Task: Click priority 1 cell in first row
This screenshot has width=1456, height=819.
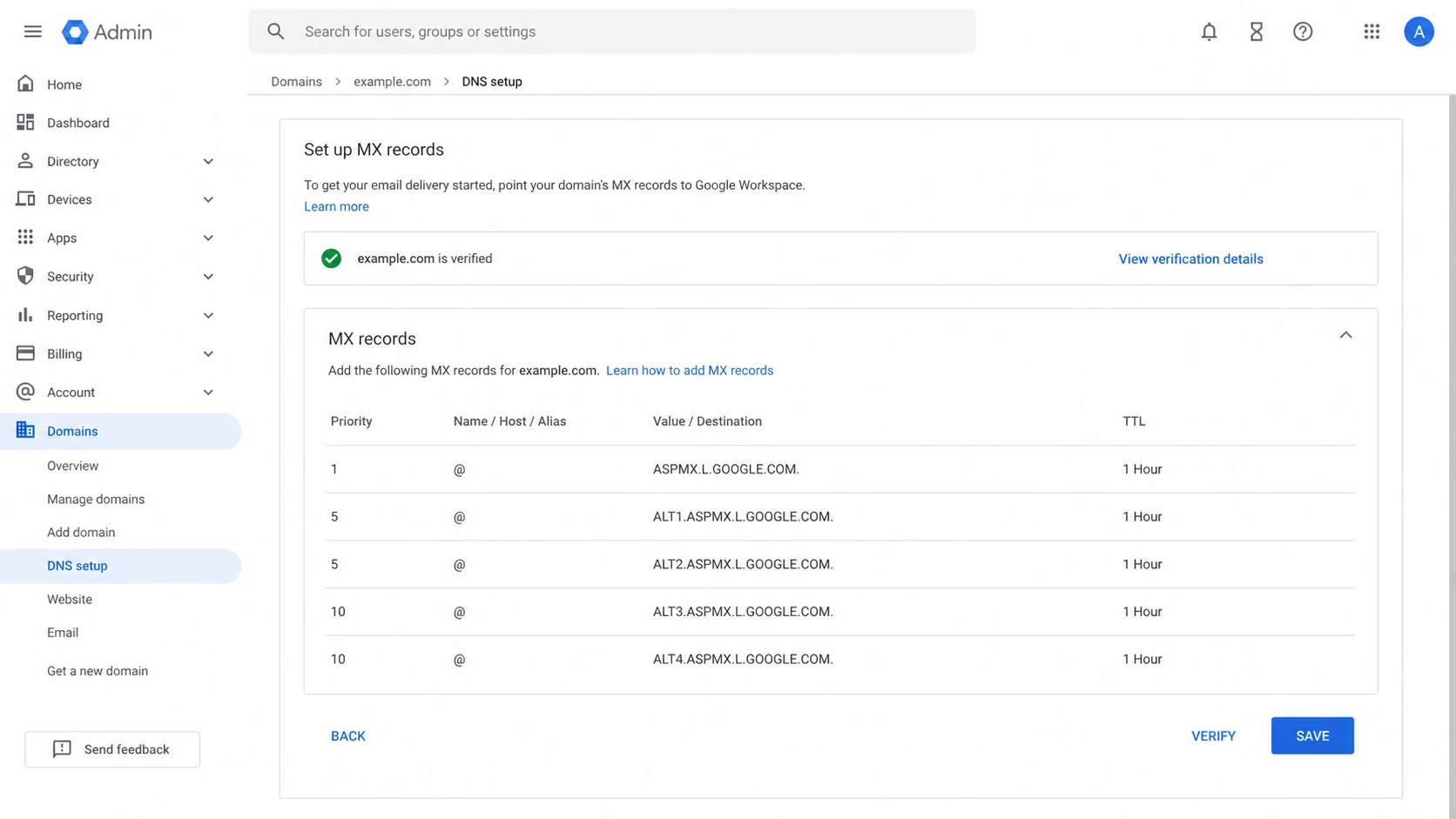Action: click(x=334, y=469)
